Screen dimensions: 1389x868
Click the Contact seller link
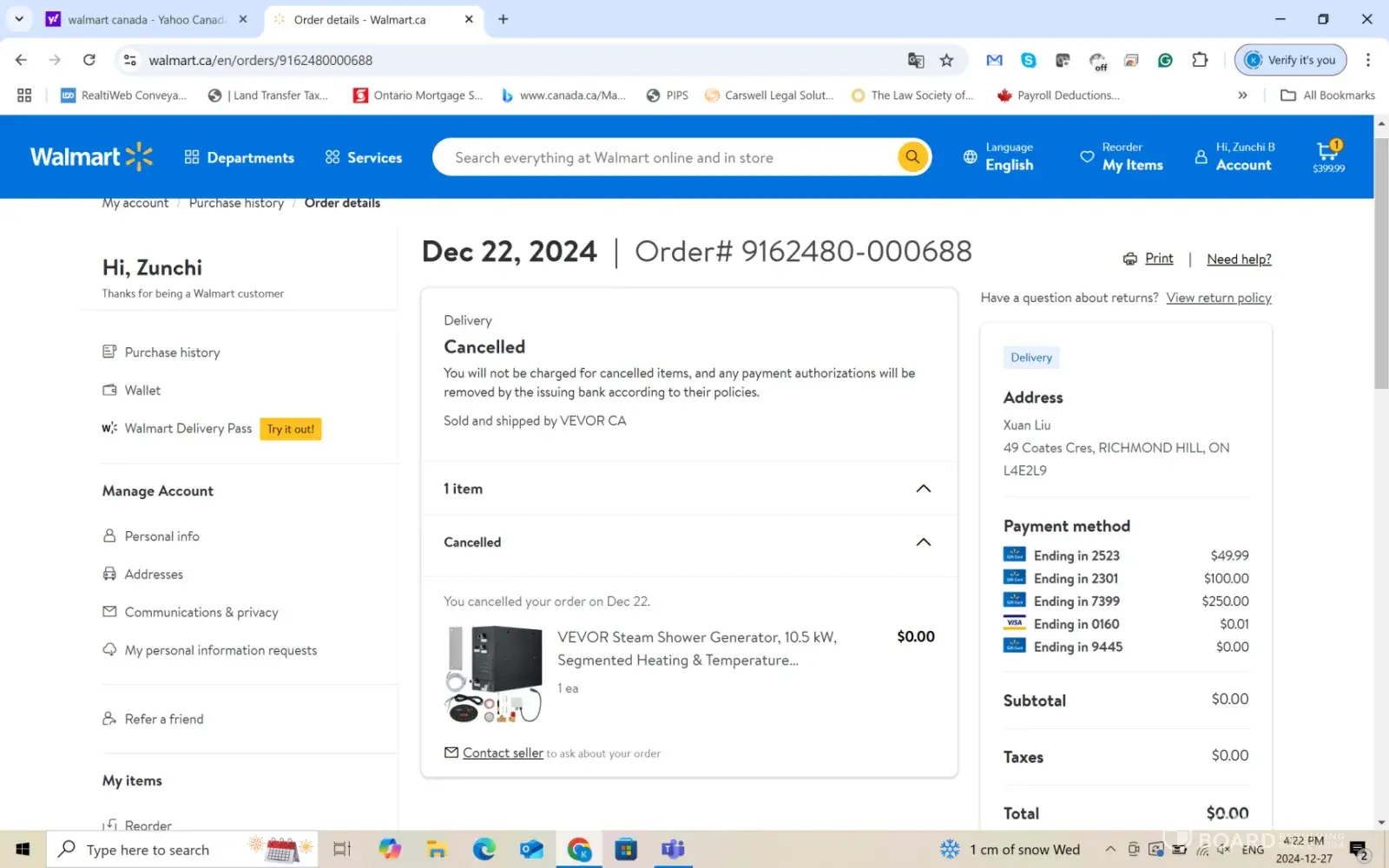(503, 753)
